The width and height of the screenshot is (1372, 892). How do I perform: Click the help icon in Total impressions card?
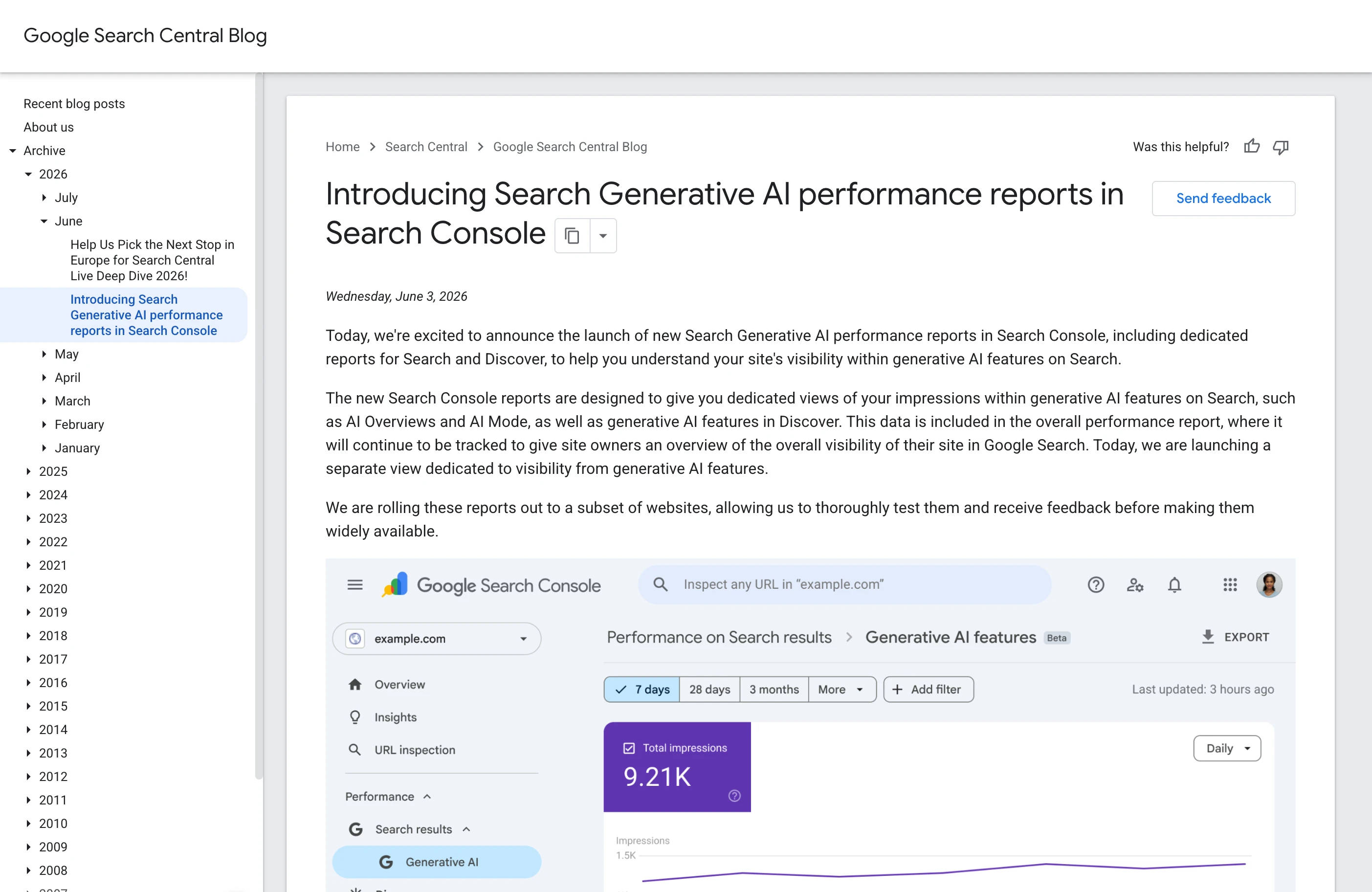point(734,796)
